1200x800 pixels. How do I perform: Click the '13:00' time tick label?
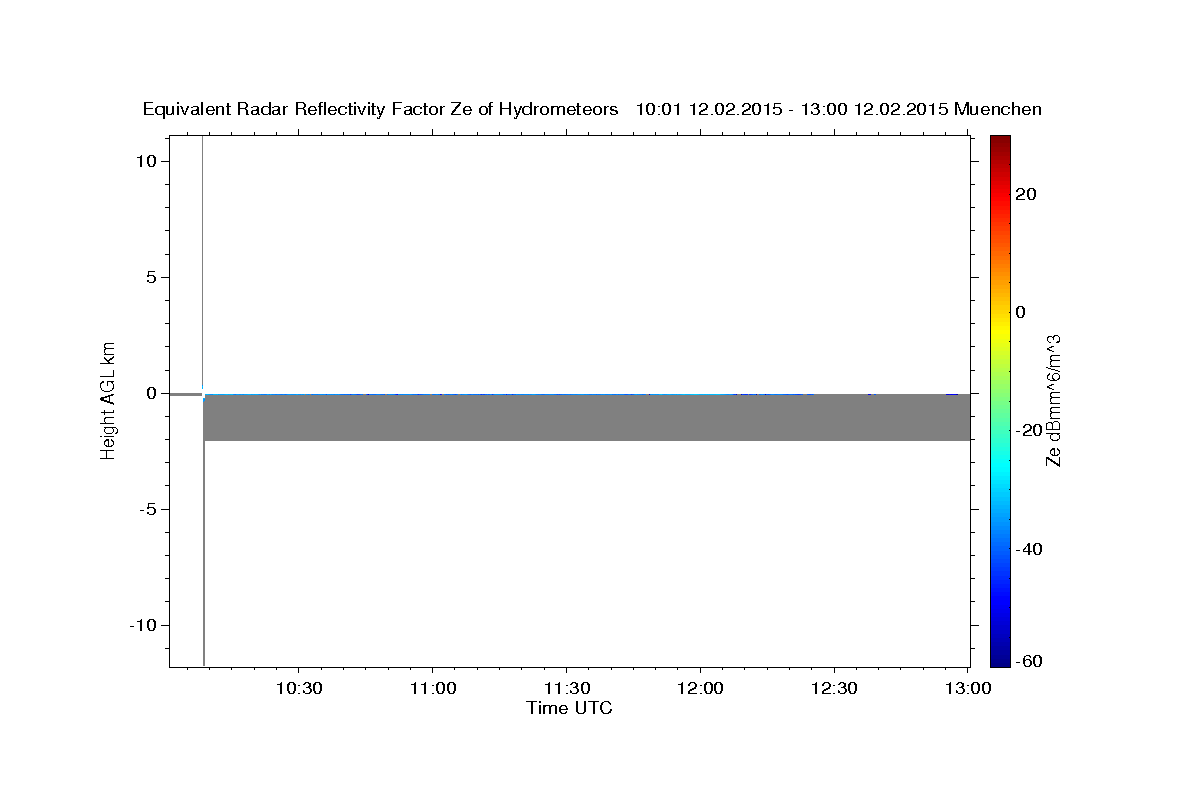click(969, 689)
